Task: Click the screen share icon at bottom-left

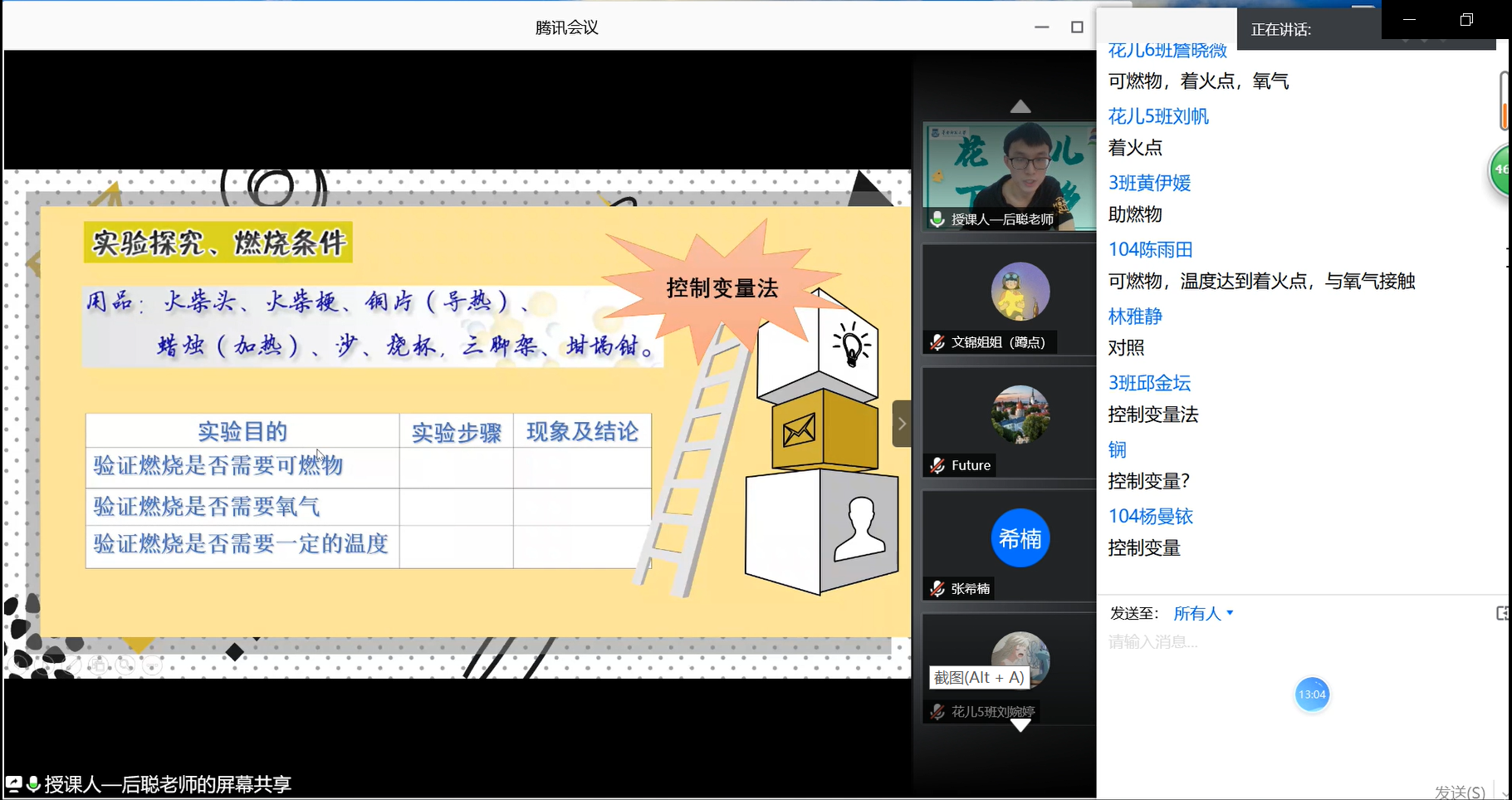Action: coord(14,783)
